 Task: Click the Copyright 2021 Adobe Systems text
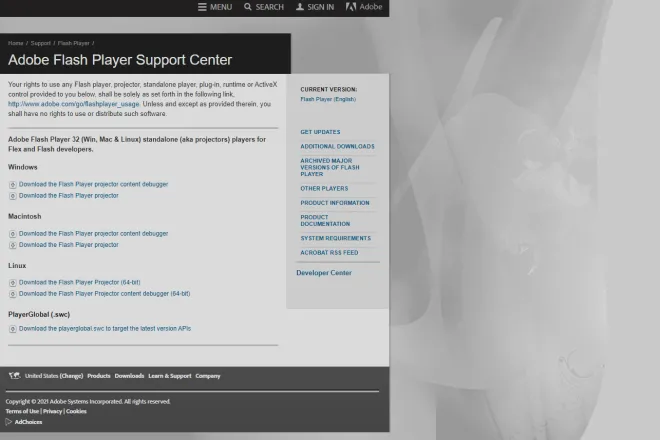point(88,402)
